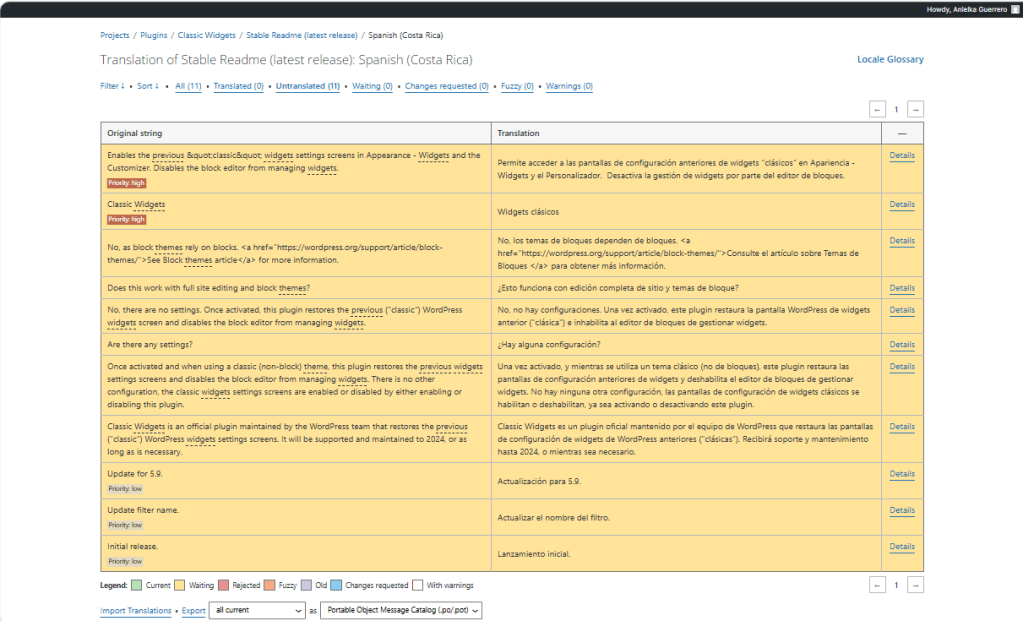Screen dimensions: 1023x621
Task: Expand the Filter options
Action: pos(112,86)
